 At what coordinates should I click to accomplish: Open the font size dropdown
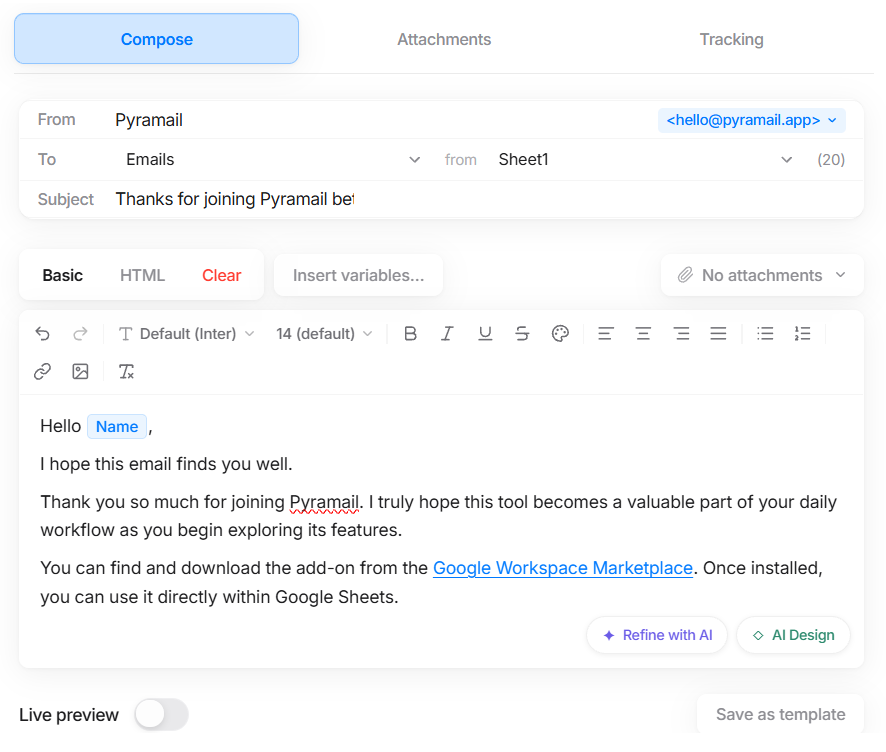click(x=324, y=333)
